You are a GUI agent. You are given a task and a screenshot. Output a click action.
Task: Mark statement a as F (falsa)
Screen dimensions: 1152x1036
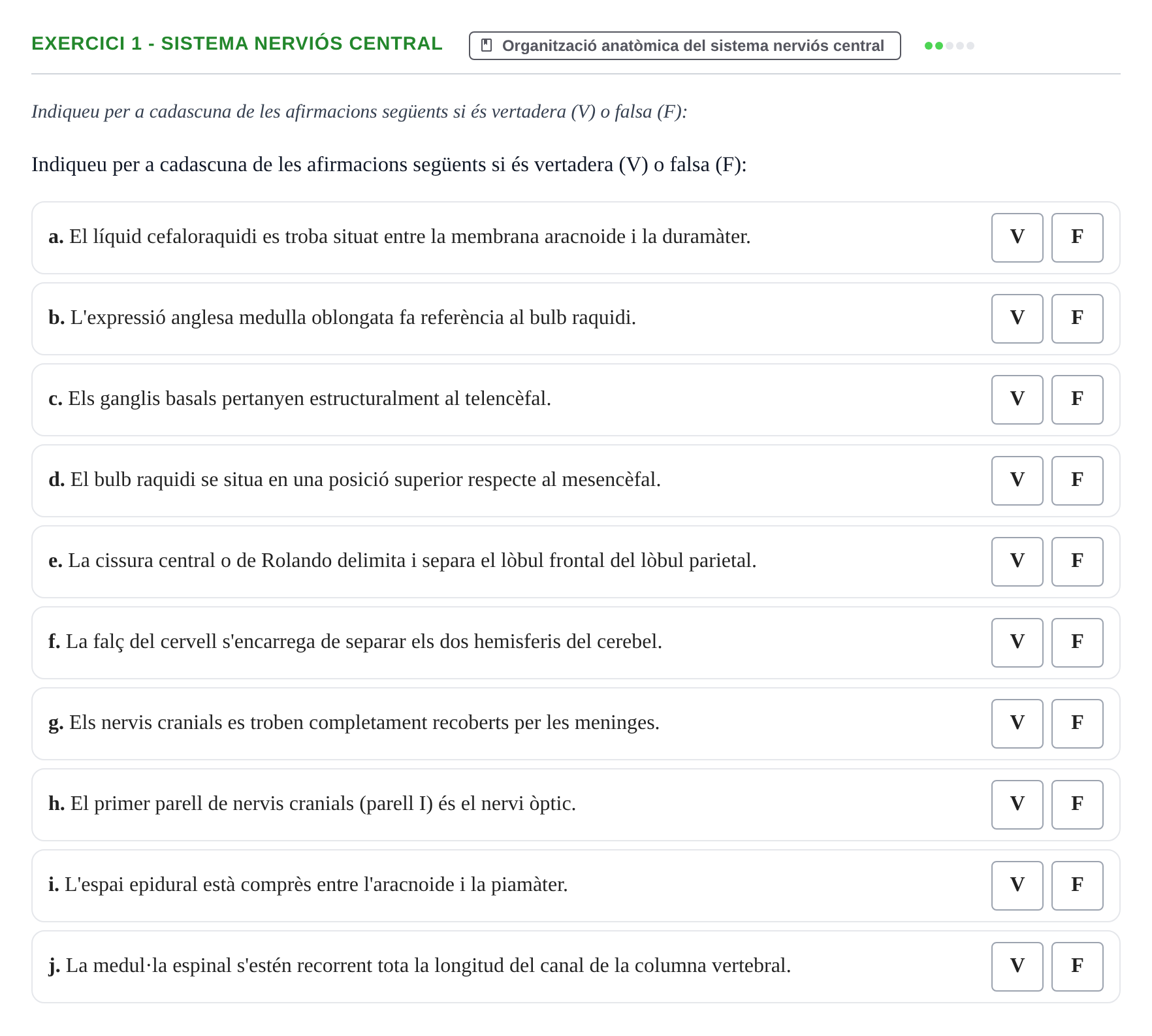click(x=1077, y=238)
